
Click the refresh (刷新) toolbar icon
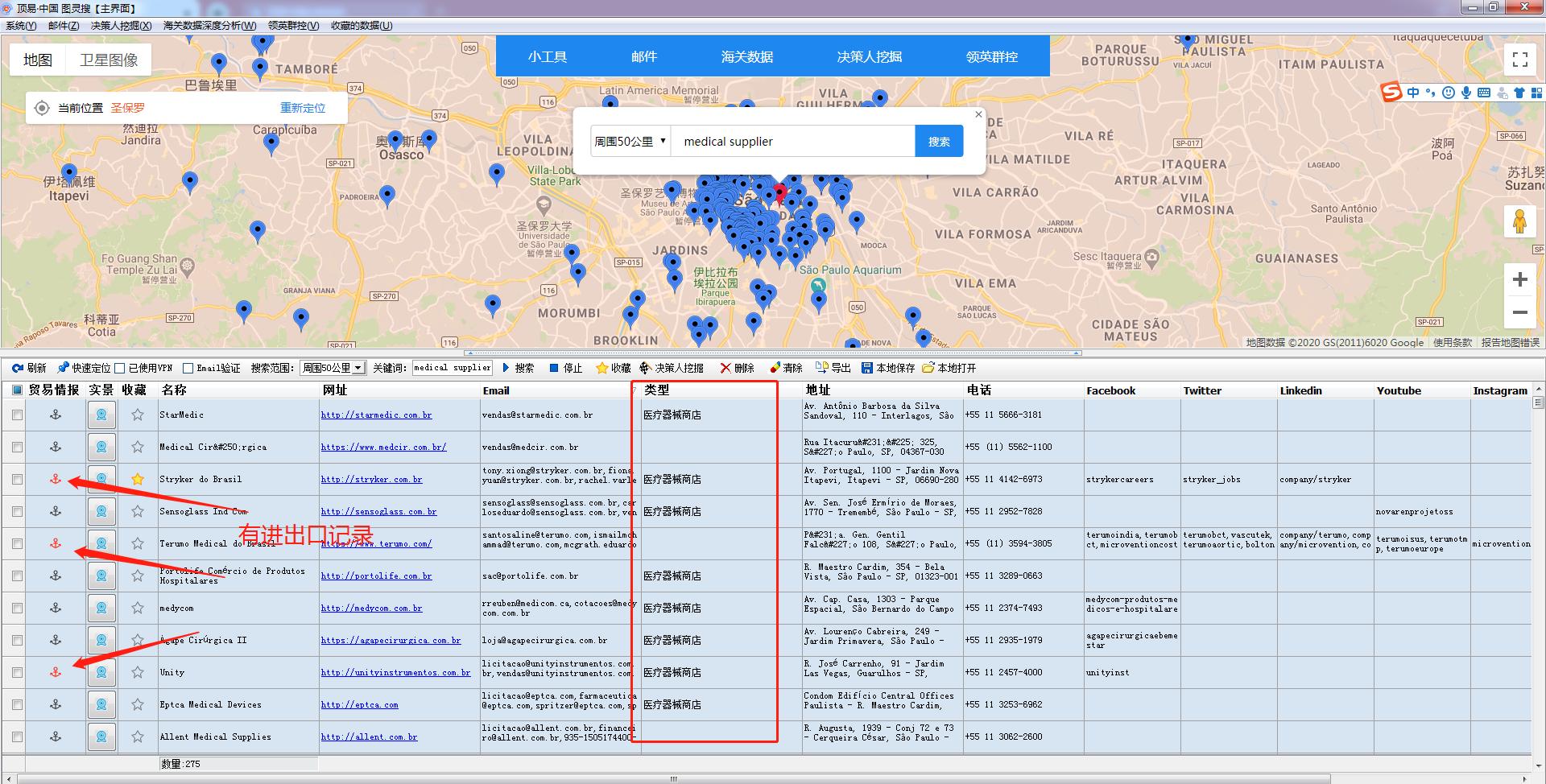(18, 368)
